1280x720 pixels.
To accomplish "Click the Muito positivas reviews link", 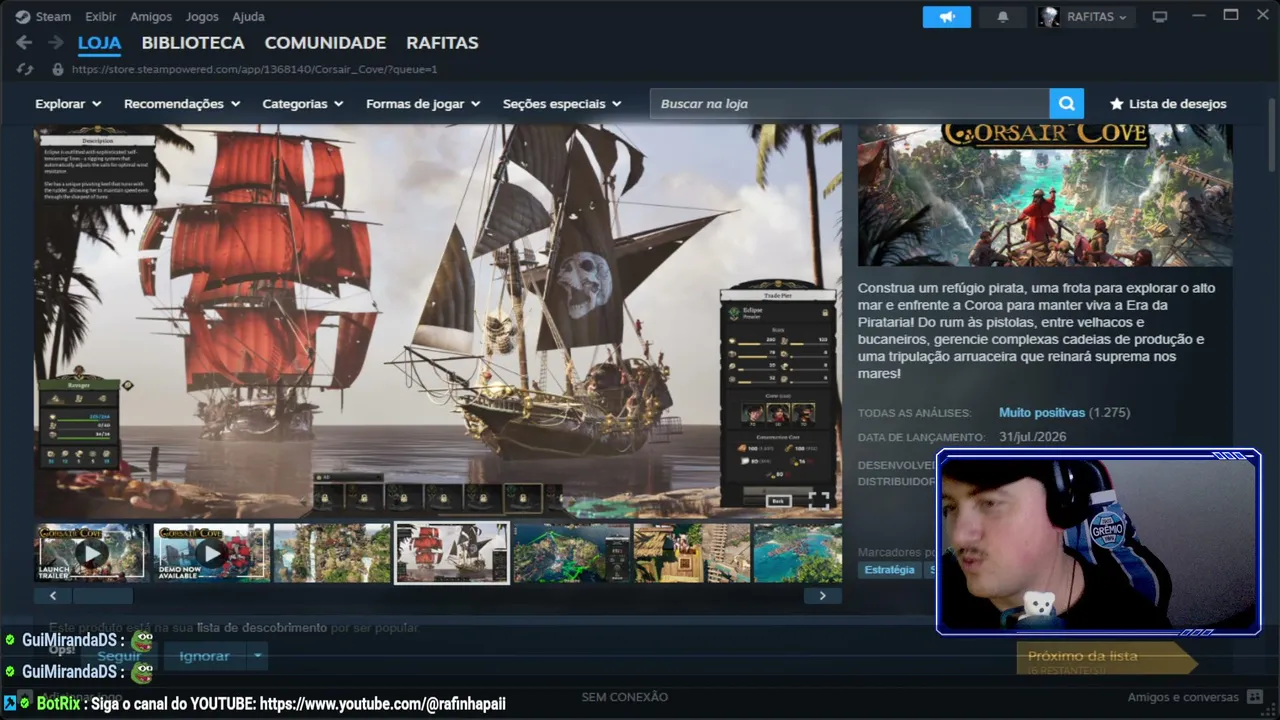I will 1042,413.
